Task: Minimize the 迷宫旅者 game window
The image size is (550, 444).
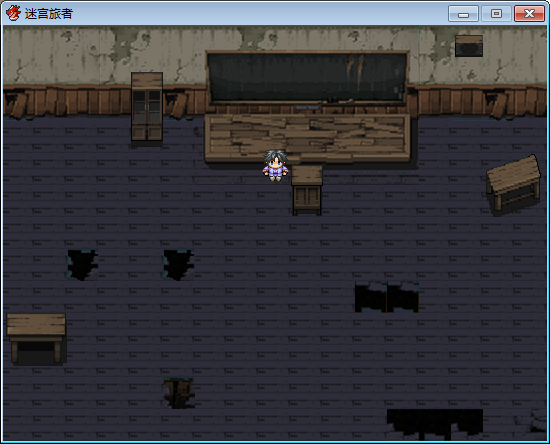Action: tap(463, 14)
